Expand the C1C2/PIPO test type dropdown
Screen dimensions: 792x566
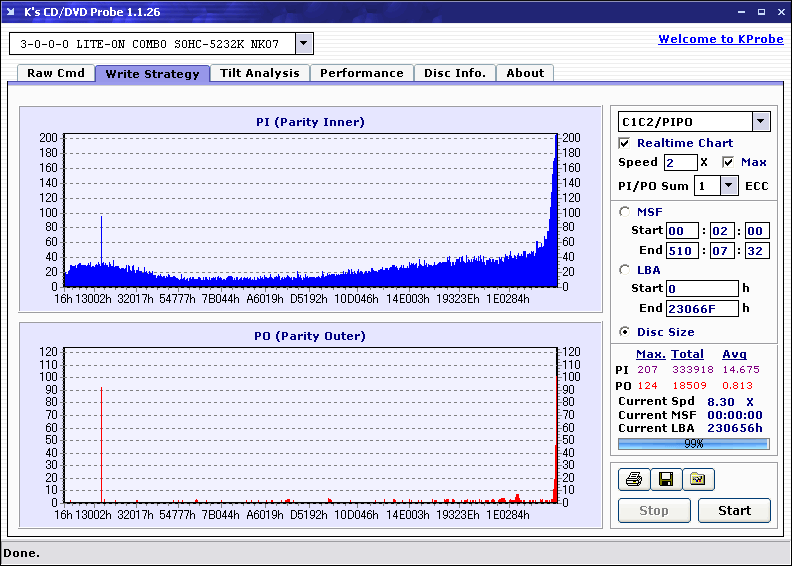click(761, 122)
